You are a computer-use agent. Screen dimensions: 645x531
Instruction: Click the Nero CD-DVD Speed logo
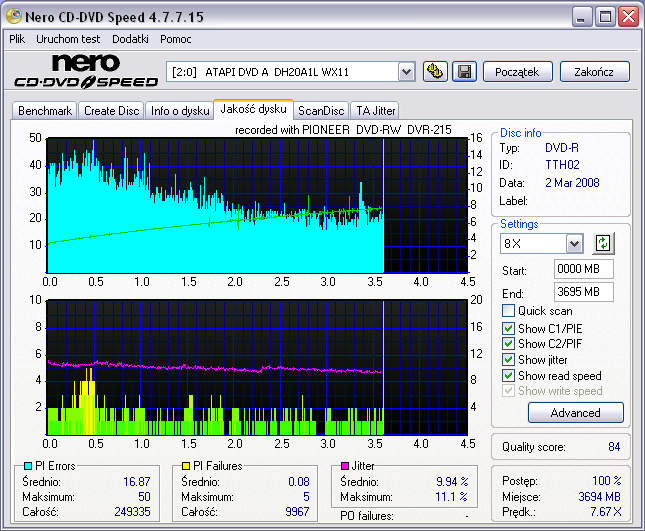coord(86,71)
